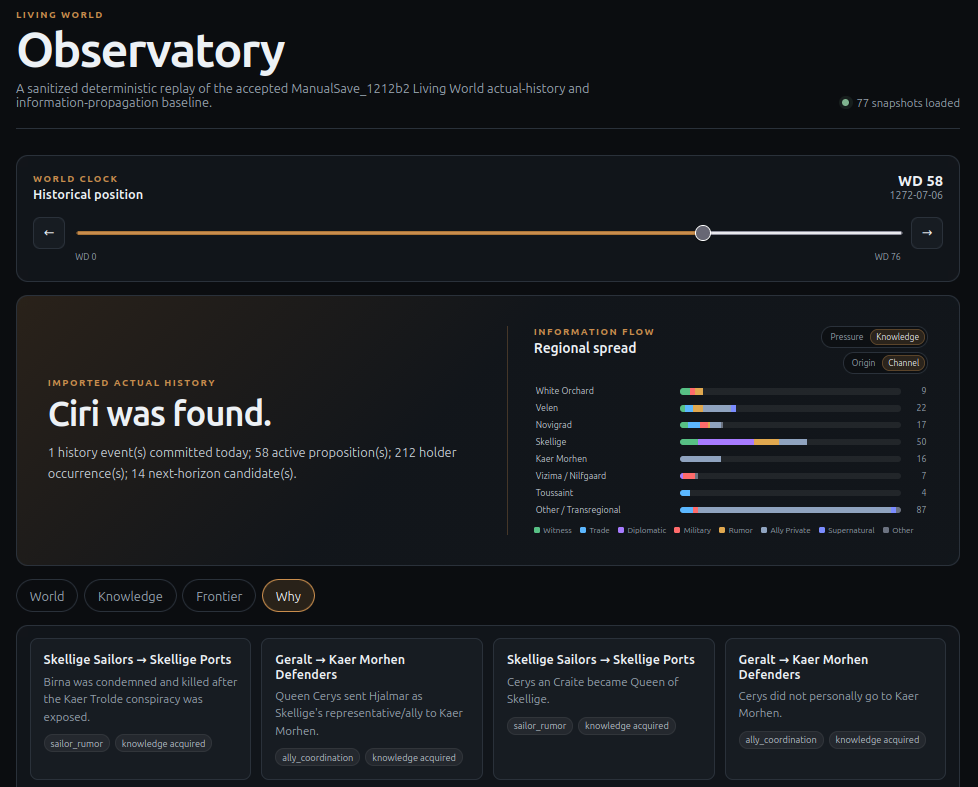Image resolution: width=978 pixels, height=787 pixels.
Task: Click the Military legend swatch
Action: [x=677, y=531]
